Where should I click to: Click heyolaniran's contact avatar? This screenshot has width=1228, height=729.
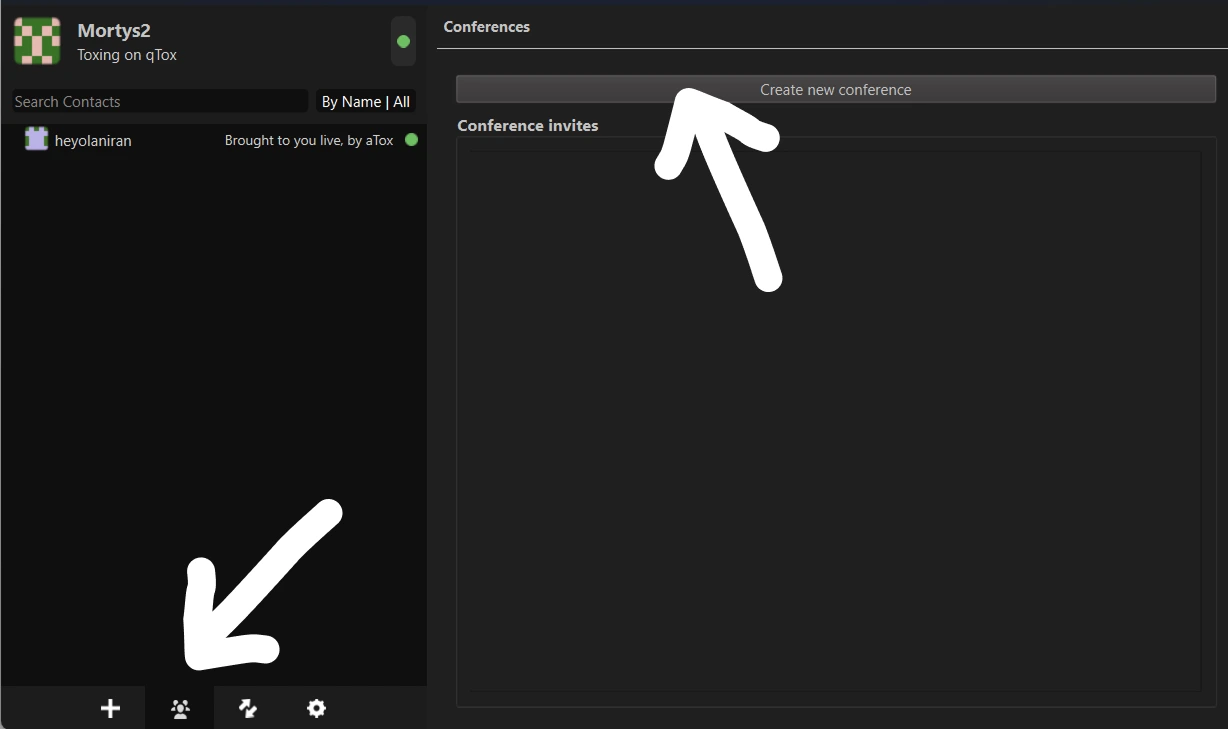click(37, 140)
